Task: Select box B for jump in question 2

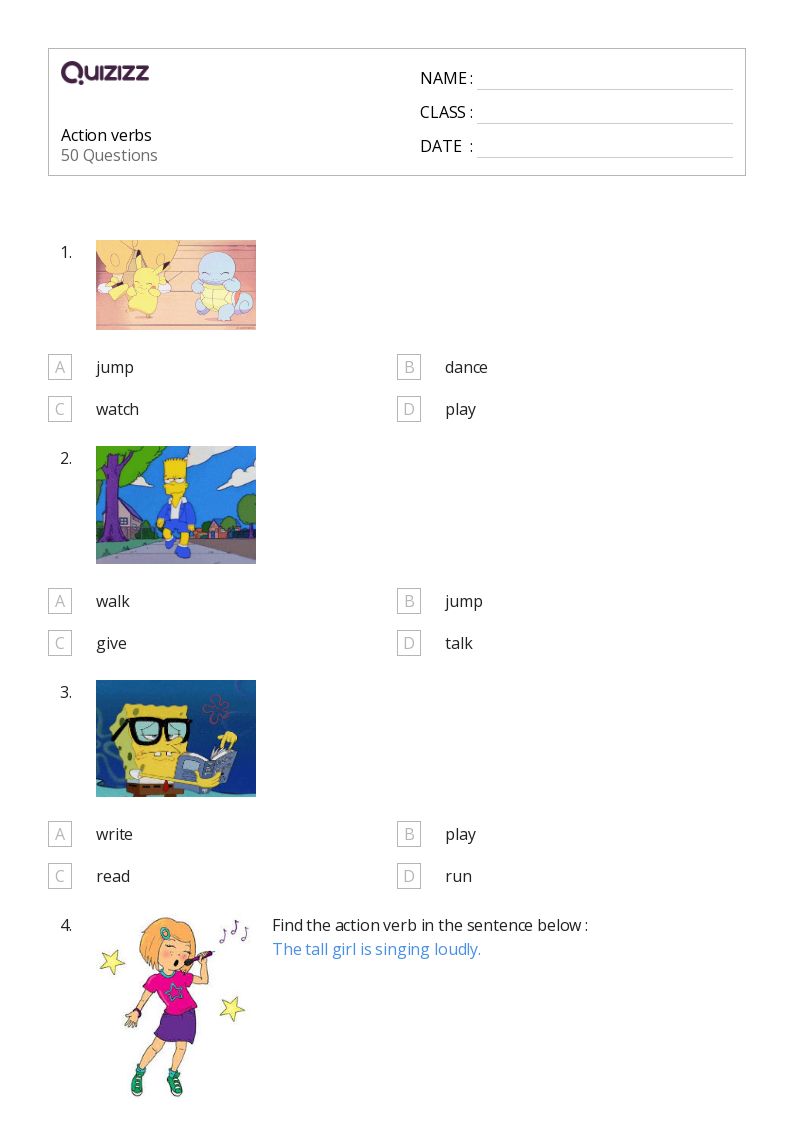Action: pyautogui.click(x=409, y=601)
